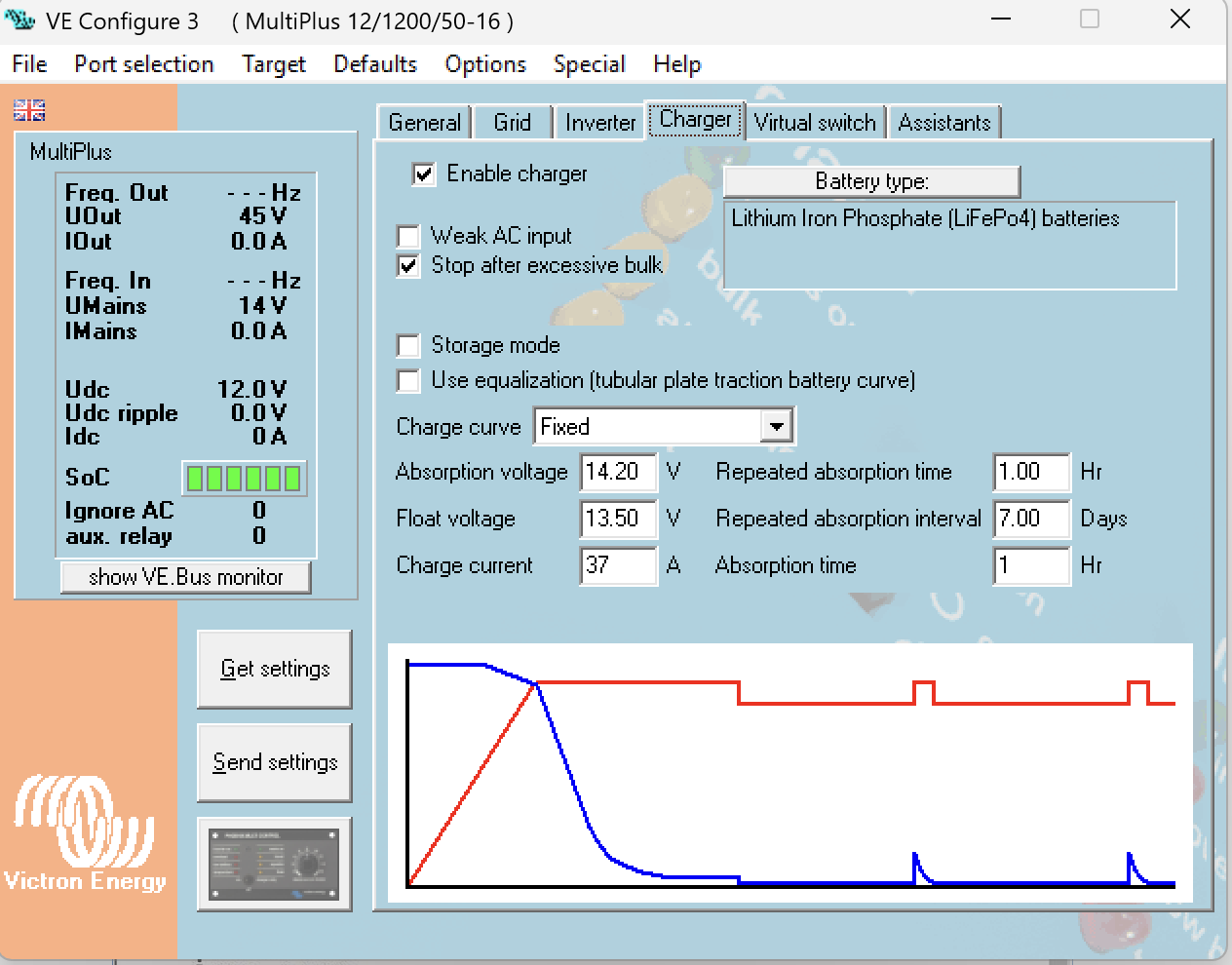Screen dimensions: 1232x965
Task: Click the Get settings button
Action: (x=274, y=669)
